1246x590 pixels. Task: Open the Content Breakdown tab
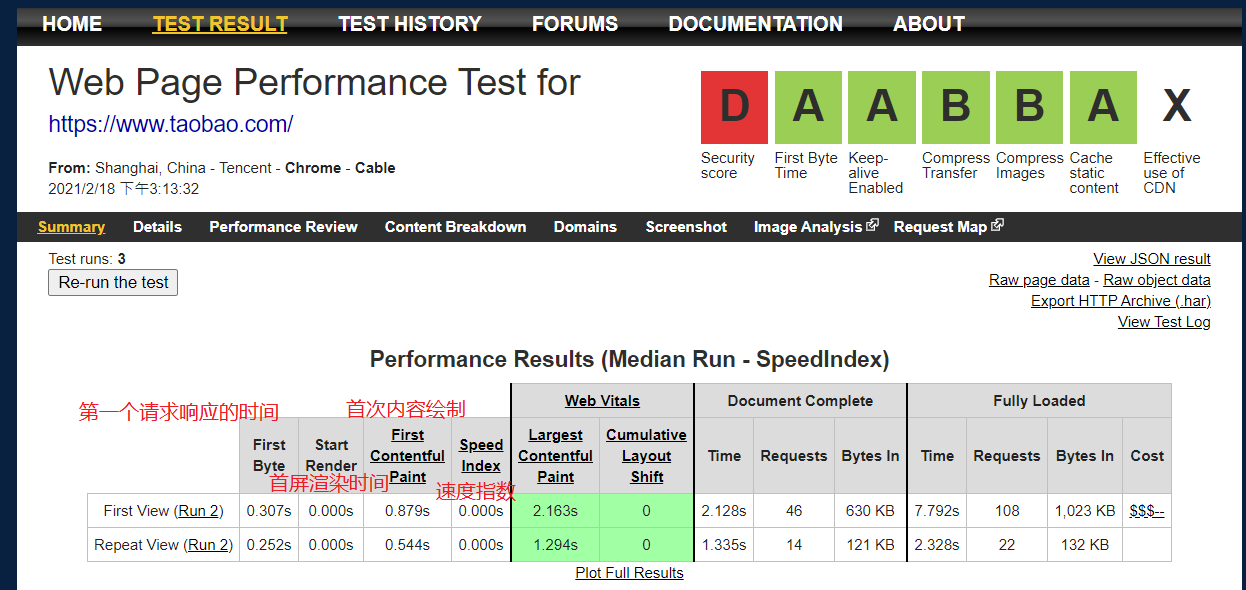455,227
